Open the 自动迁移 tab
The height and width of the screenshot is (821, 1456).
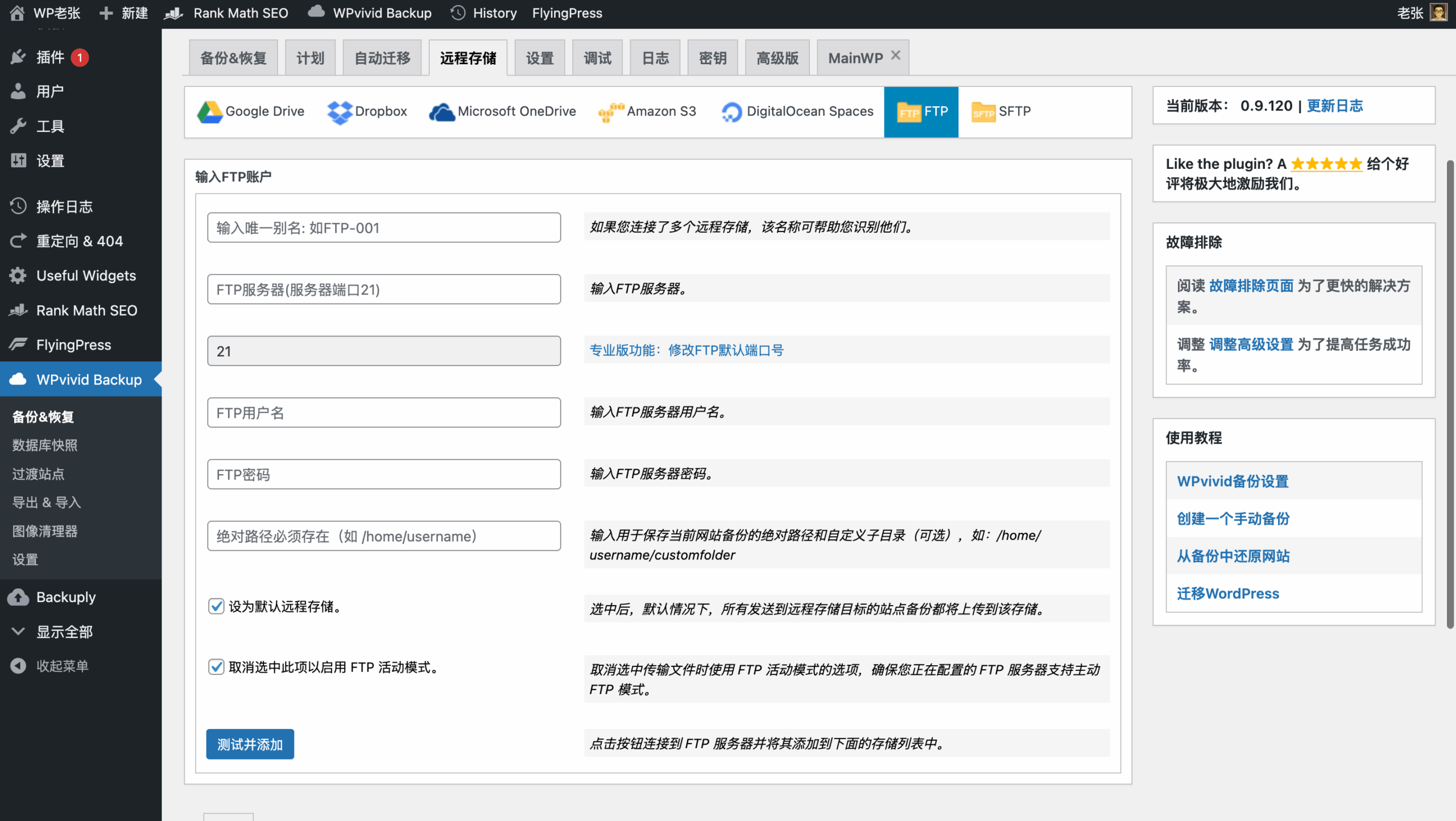point(382,58)
